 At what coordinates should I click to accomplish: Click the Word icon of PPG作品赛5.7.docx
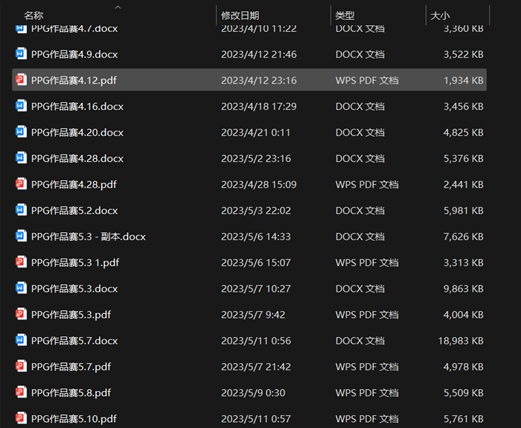pyautogui.click(x=21, y=340)
